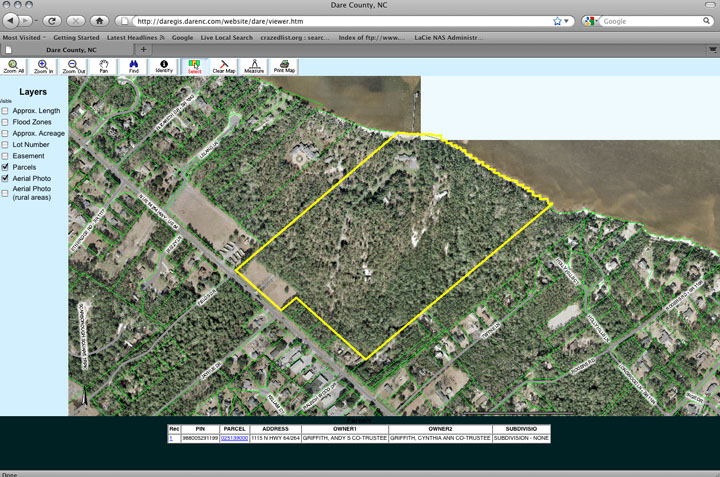The height and width of the screenshot is (477, 720).
Task: Bookmark page with the star icon
Action: pyautogui.click(x=557, y=21)
